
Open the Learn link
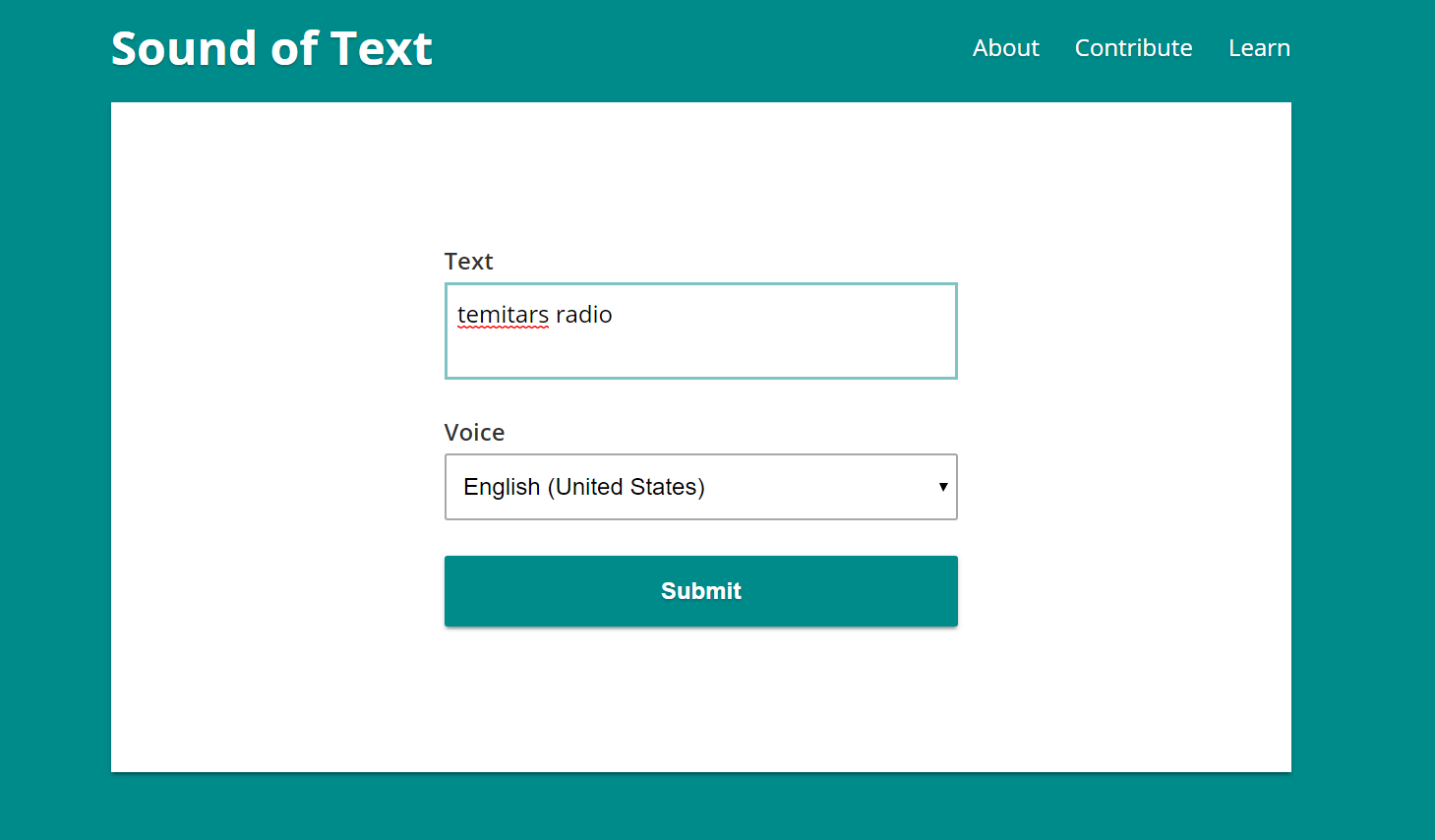1259,48
